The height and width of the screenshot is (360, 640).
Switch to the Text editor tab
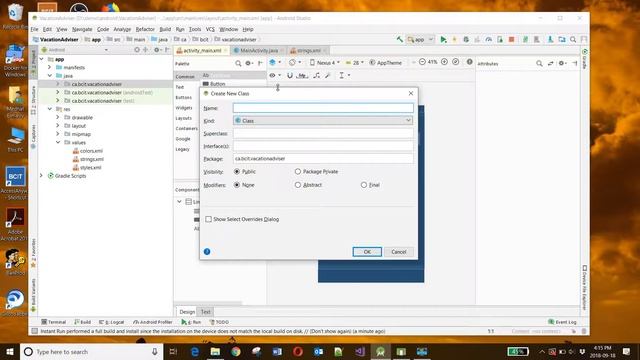[205, 312]
